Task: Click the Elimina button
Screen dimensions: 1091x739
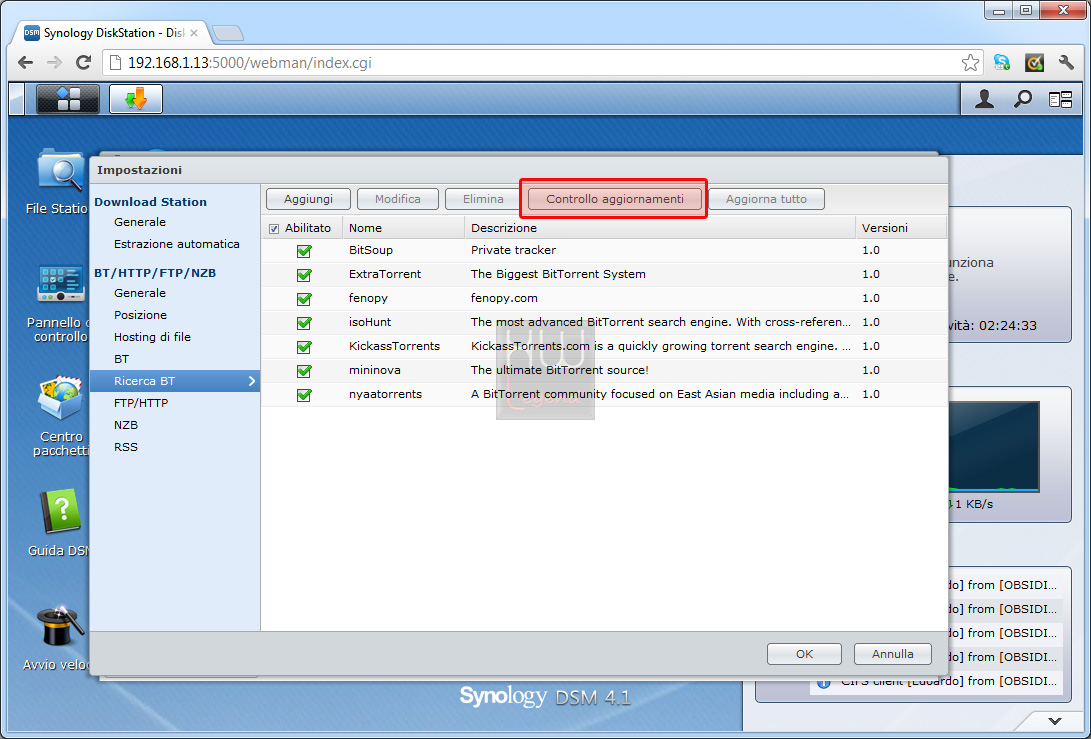Action: click(x=484, y=199)
